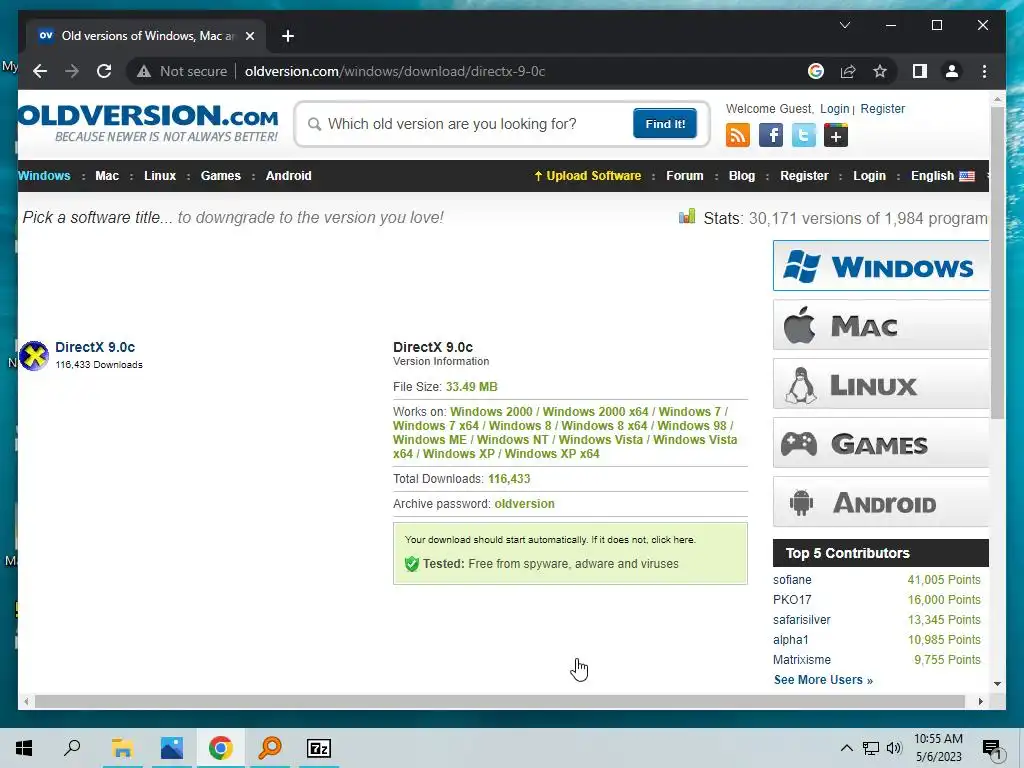Click the horizontal page scrollbar

pos(500,701)
